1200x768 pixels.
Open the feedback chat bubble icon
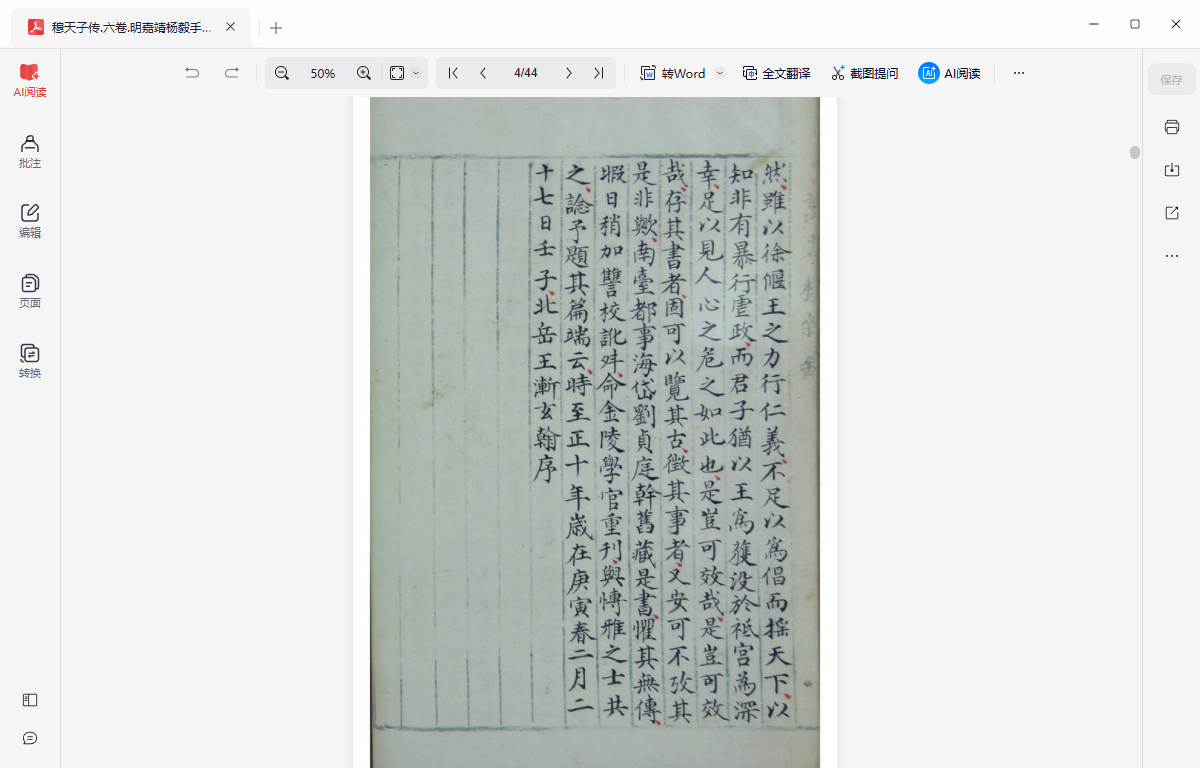click(x=30, y=738)
